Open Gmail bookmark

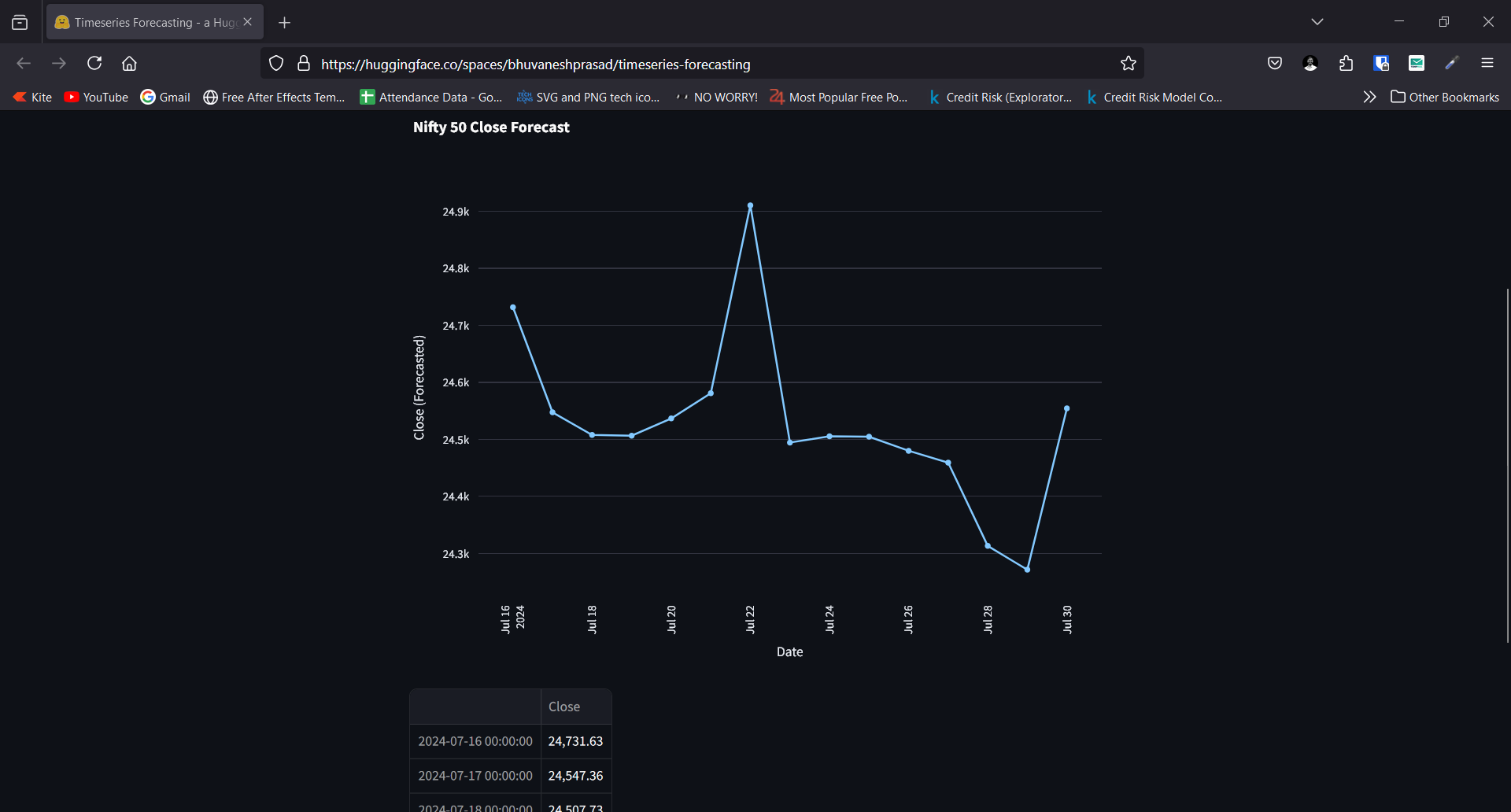[x=165, y=98]
